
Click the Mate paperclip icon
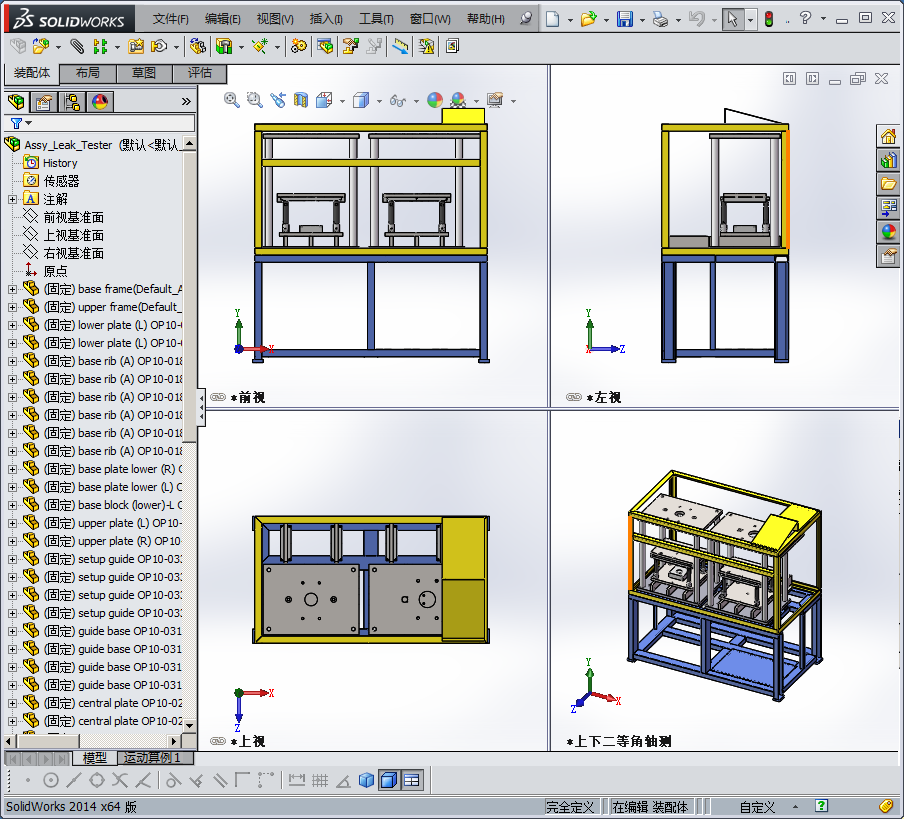77,46
